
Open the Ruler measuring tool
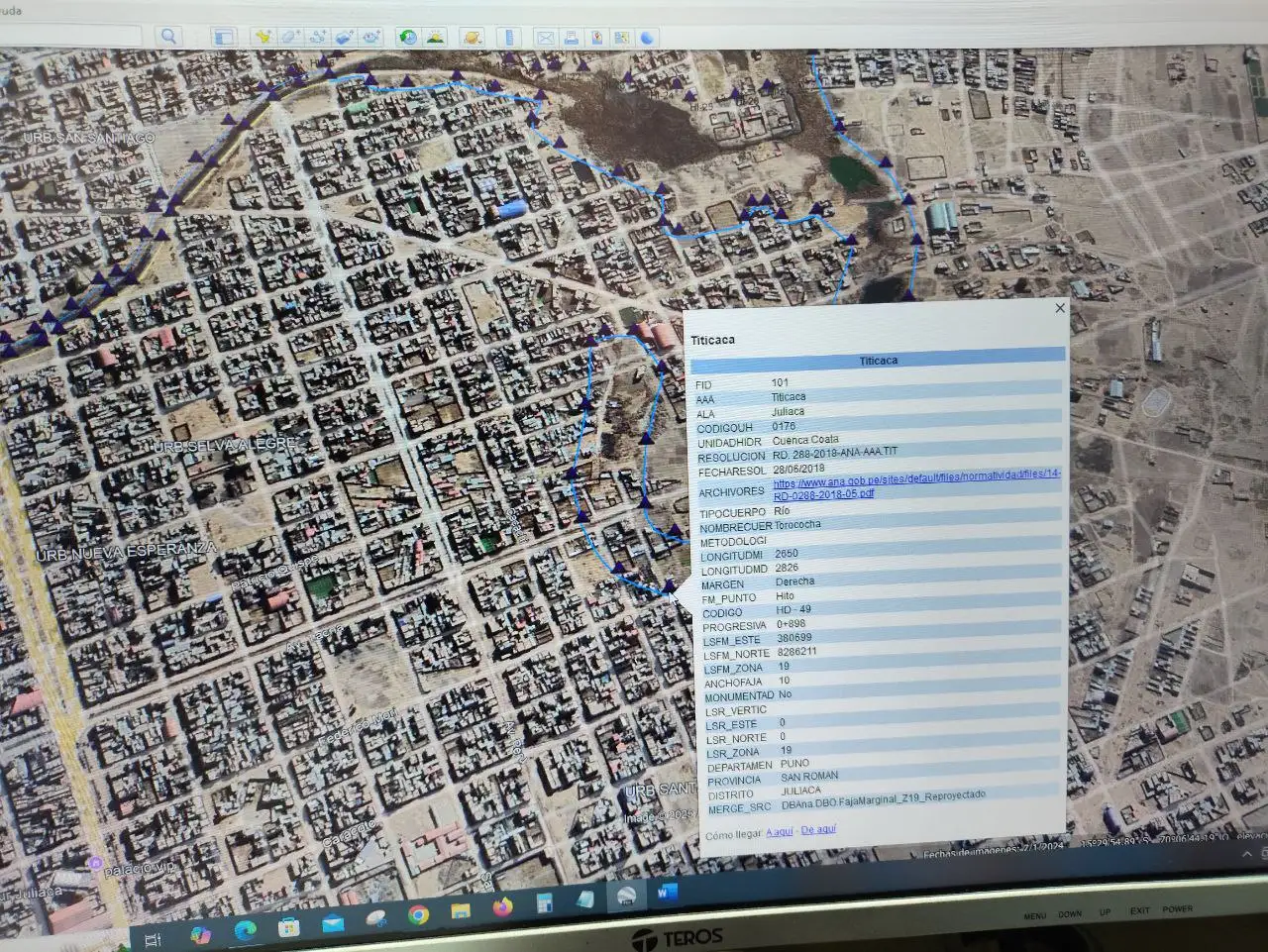[x=509, y=38]
